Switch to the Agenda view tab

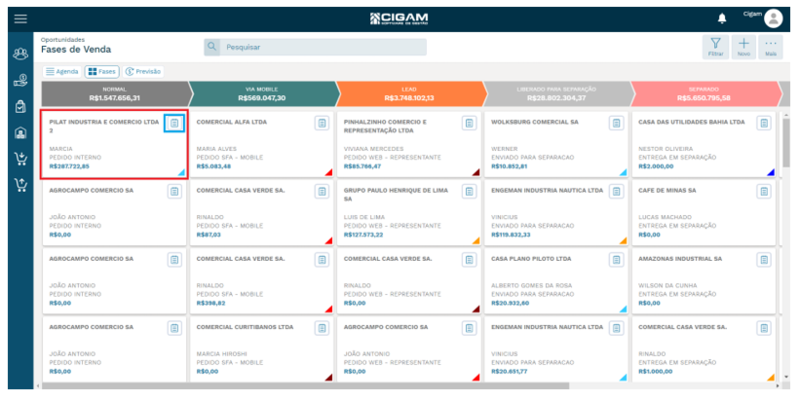pos(62,71)
